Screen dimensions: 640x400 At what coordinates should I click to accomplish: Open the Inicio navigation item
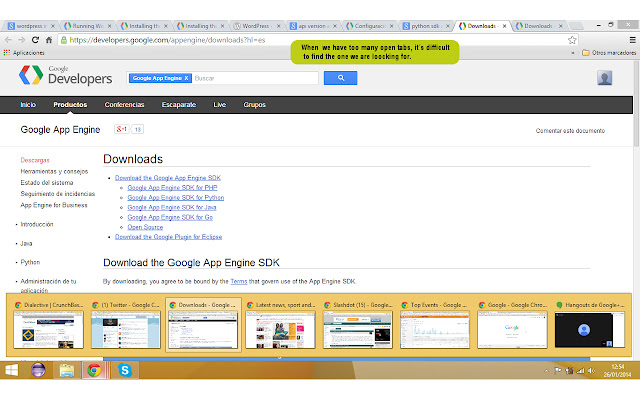pyautogui.click(x=28, y=104)
